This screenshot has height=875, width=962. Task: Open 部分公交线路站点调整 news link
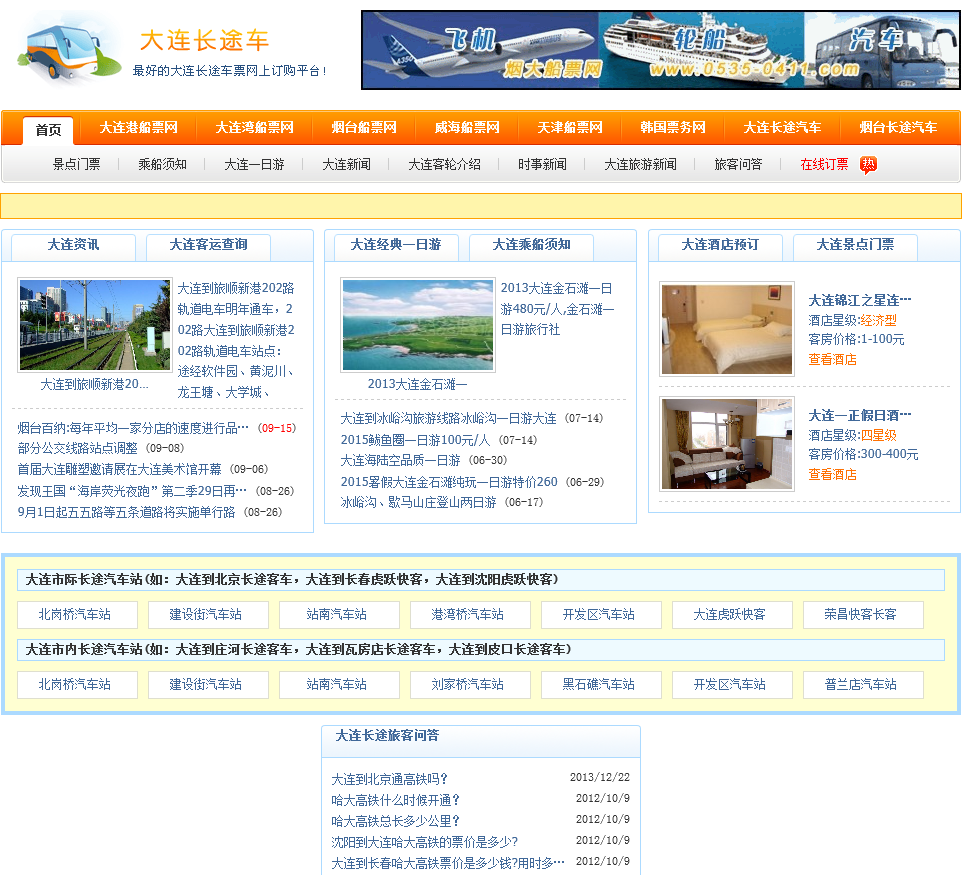78,449
